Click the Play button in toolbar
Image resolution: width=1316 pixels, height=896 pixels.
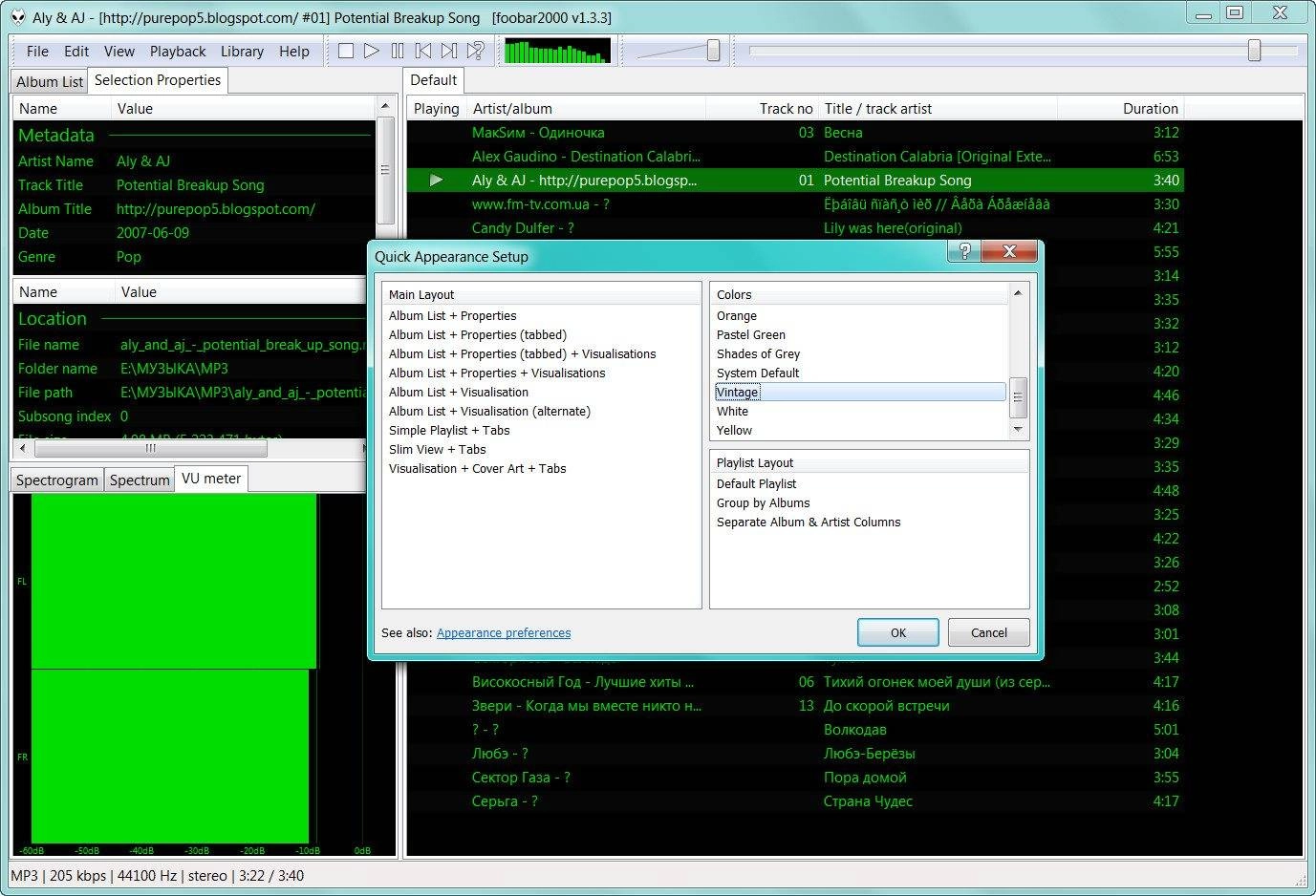pyautogui.click(x=372, y=51)
